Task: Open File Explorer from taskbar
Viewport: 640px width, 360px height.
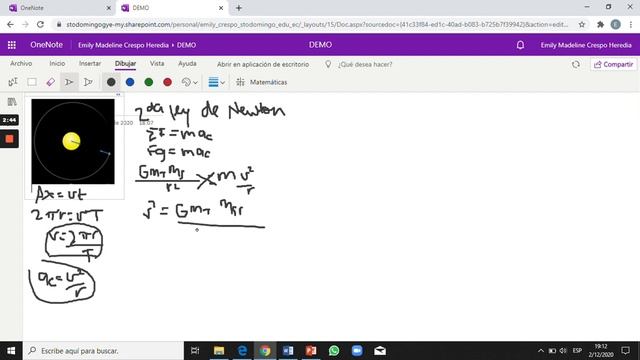Action: click(x=219, y=351)
